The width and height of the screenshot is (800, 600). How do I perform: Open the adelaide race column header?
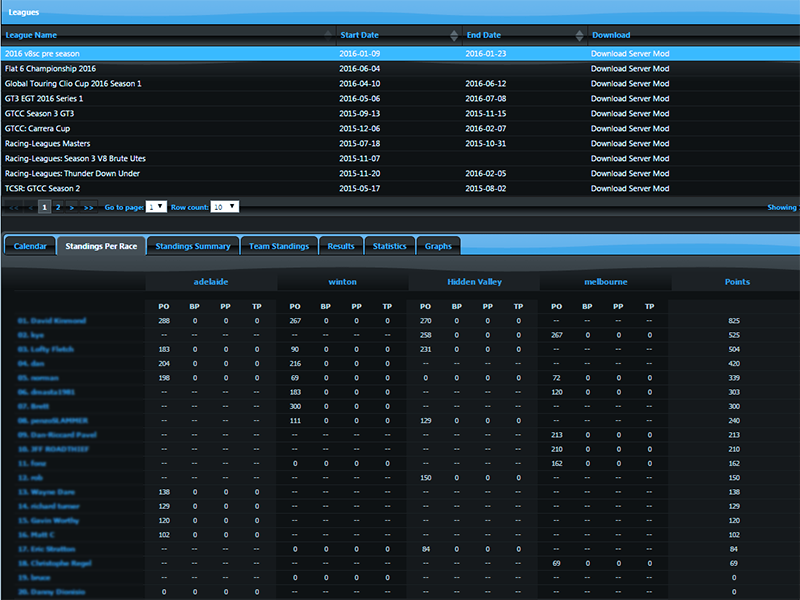(211, 282)
